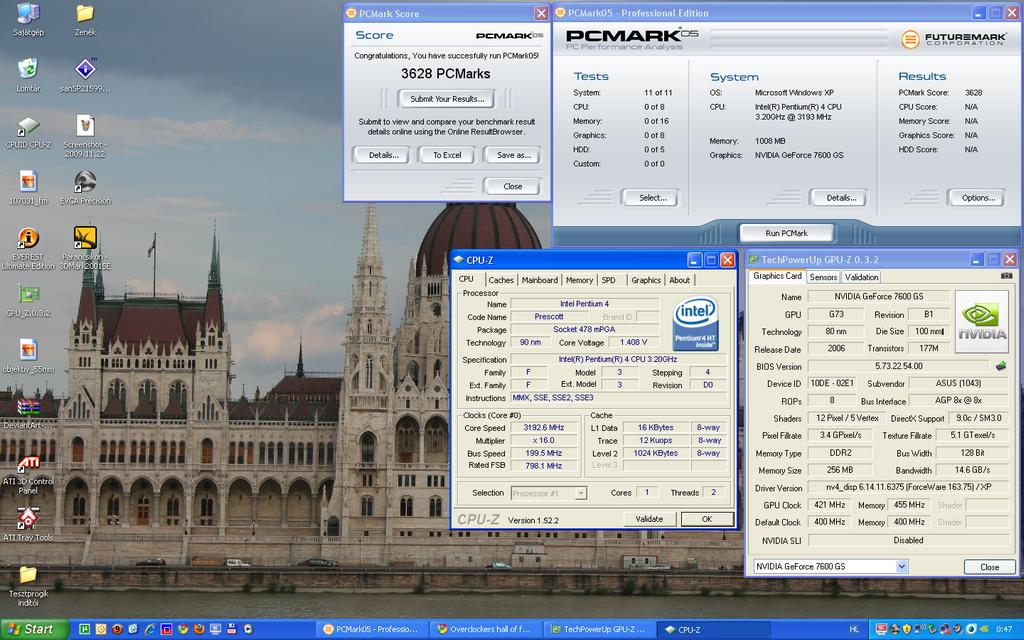This screenshot has width=1024, height=640.
Task: Switch to the SPD tab in CPU-Z
Action: tap(608, 280)
